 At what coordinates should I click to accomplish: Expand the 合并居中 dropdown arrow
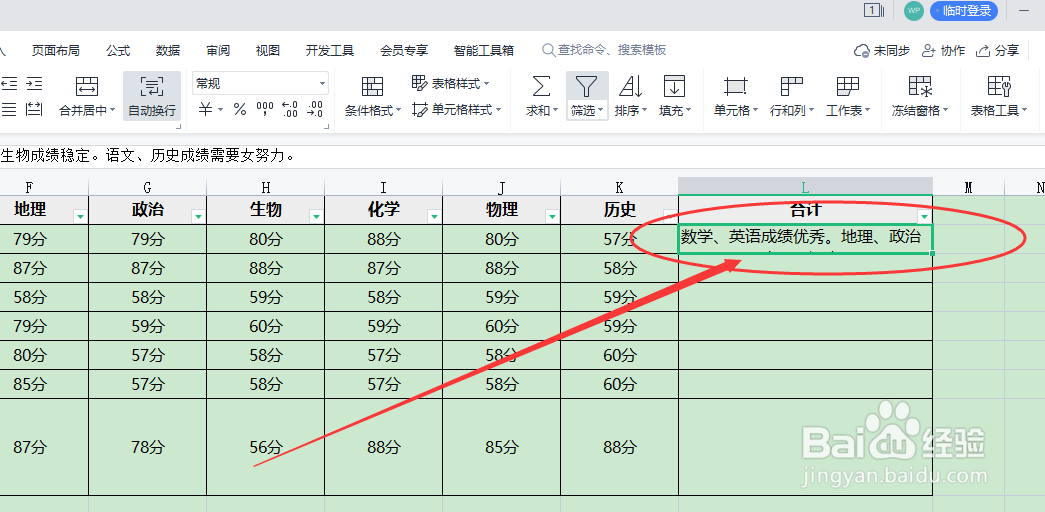pos(113,111)
